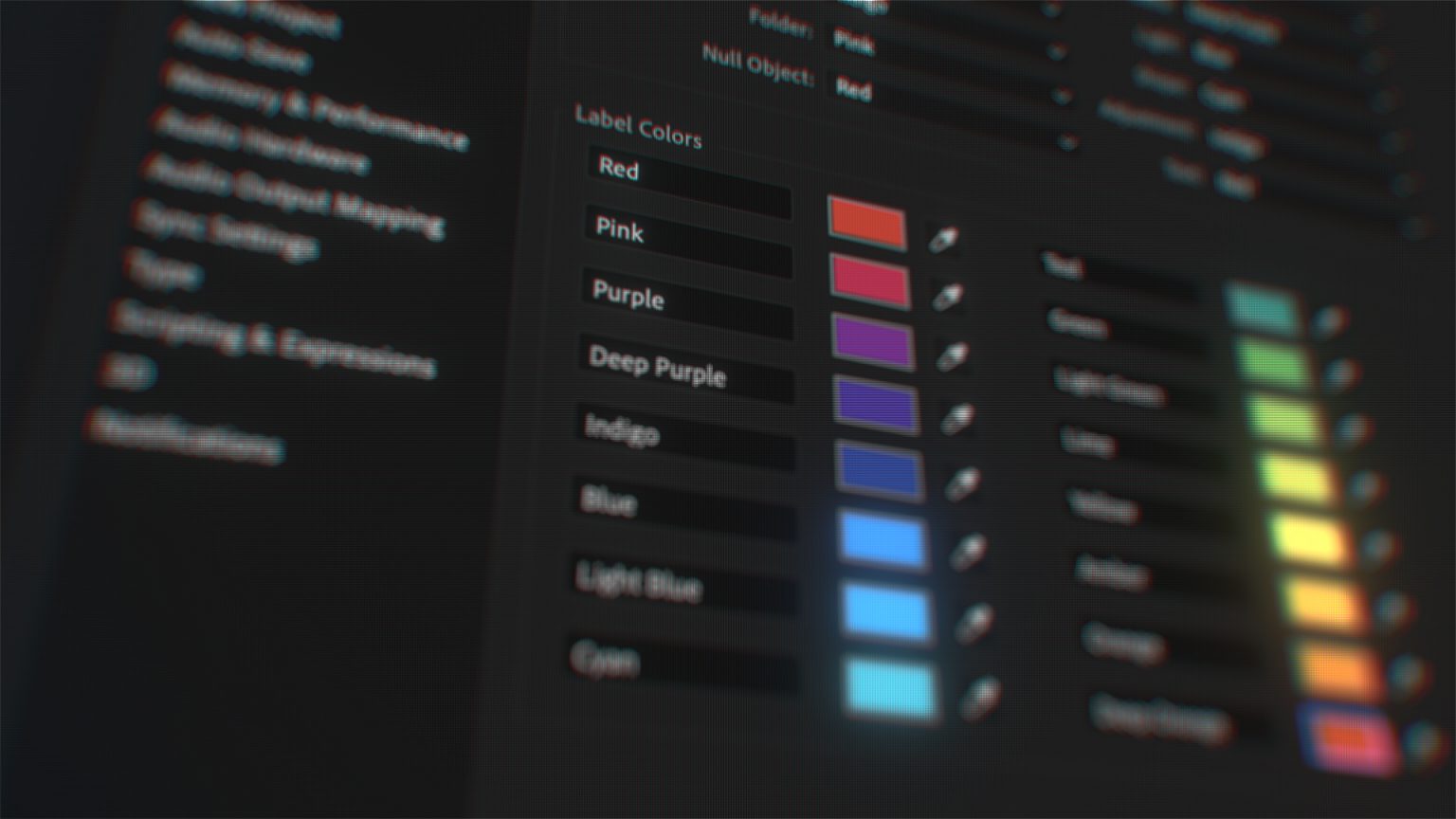Click the Blue label's eyedropper icon

(968, 552)
